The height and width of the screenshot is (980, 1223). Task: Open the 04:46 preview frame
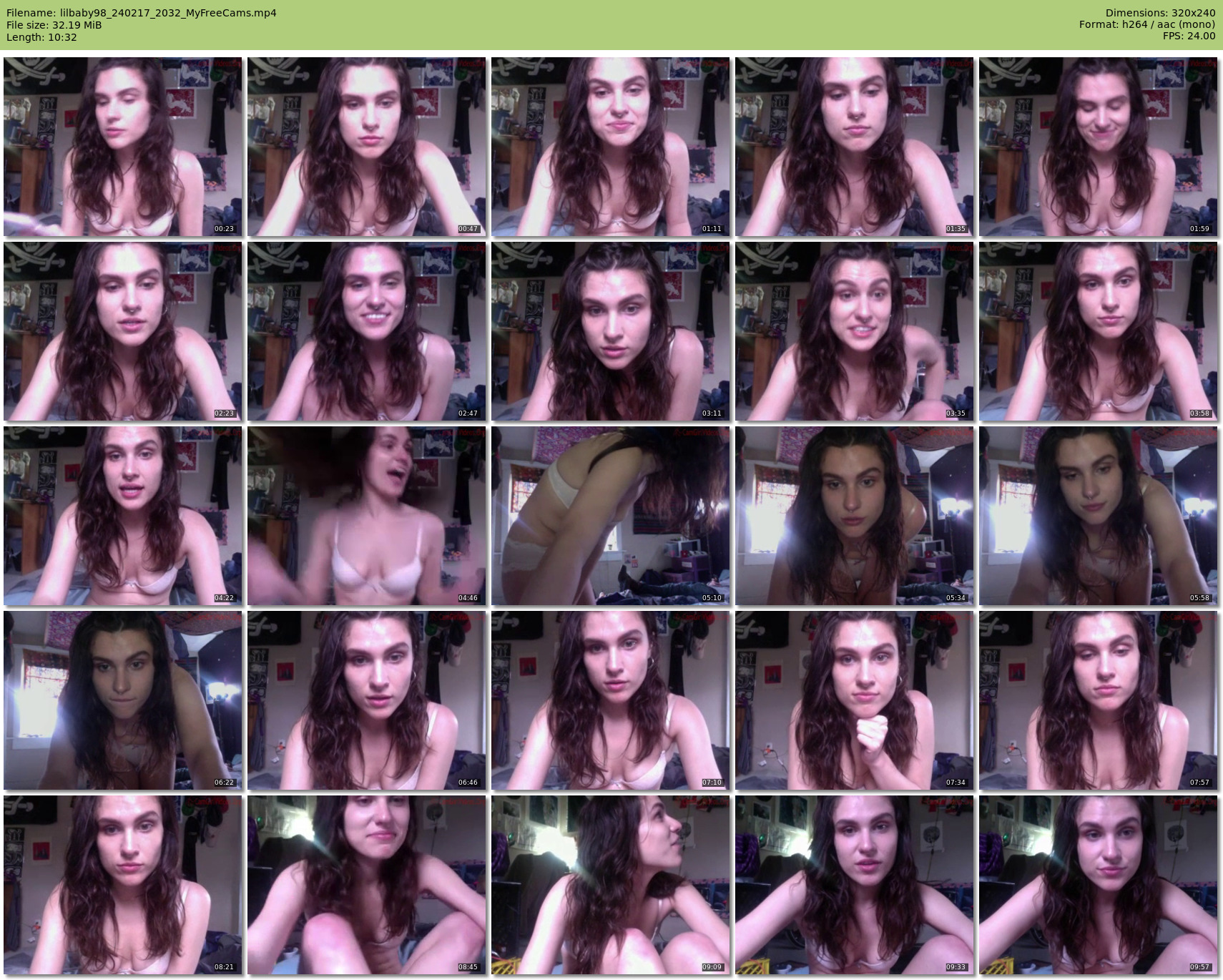tap(366, 516)
